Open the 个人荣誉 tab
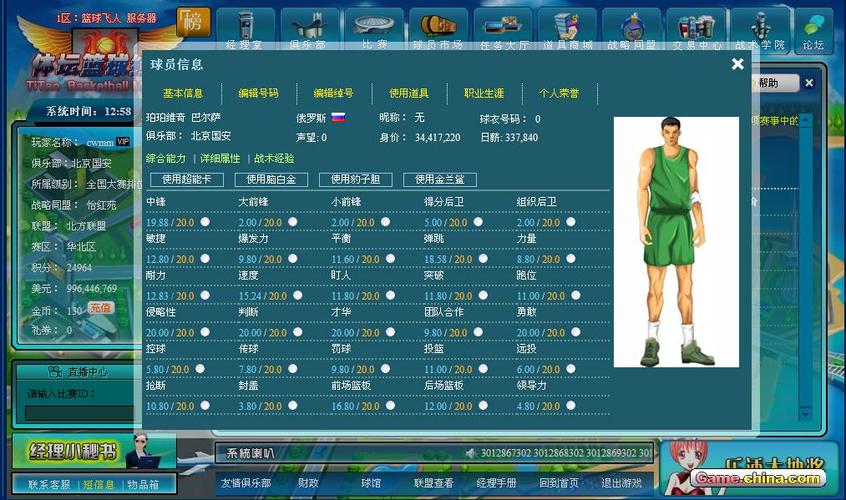The width and height of the screenshot is (846, 500). [x=558, y=93]
